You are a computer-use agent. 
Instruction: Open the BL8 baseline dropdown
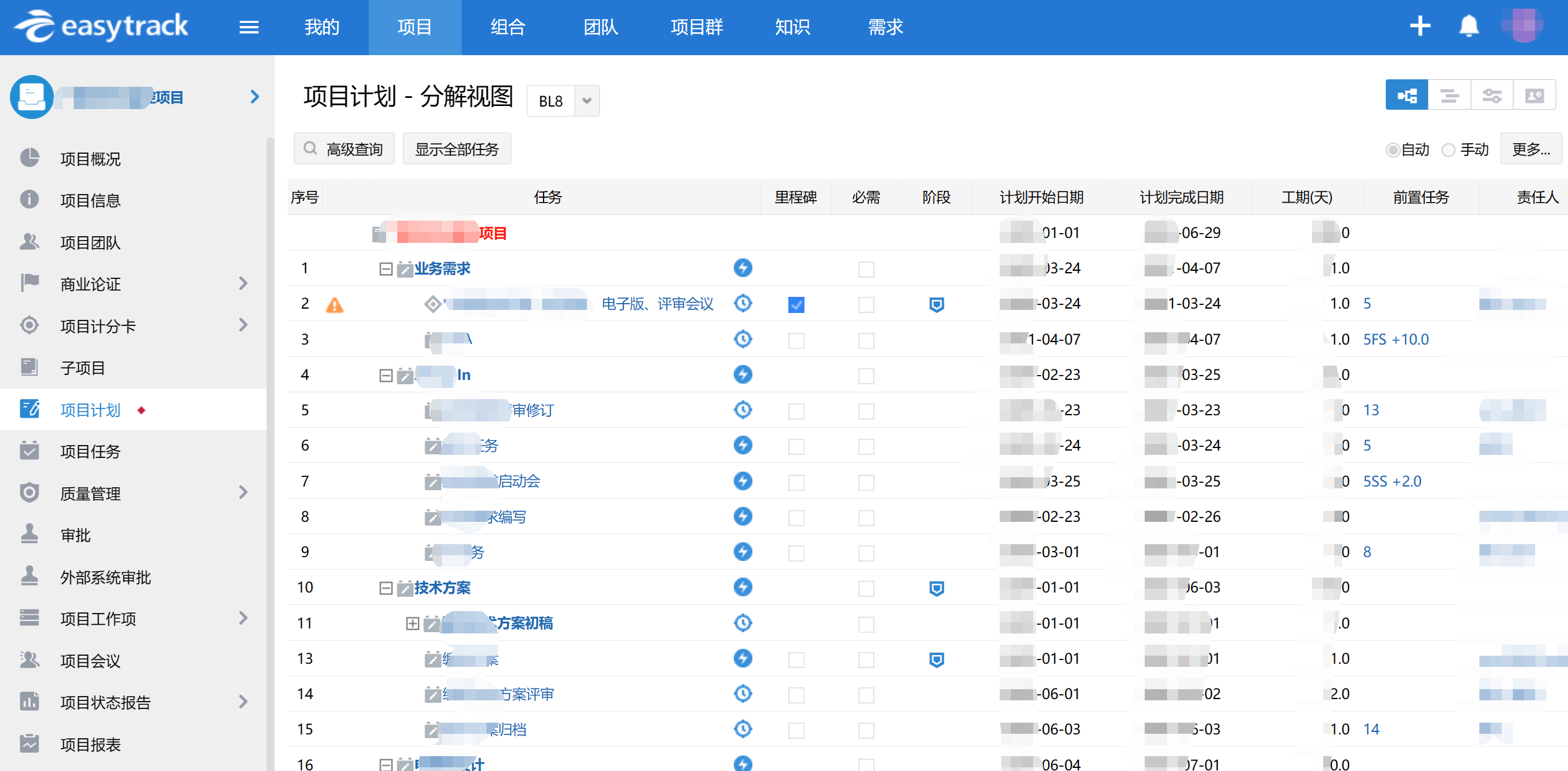(x=586, y=101)
